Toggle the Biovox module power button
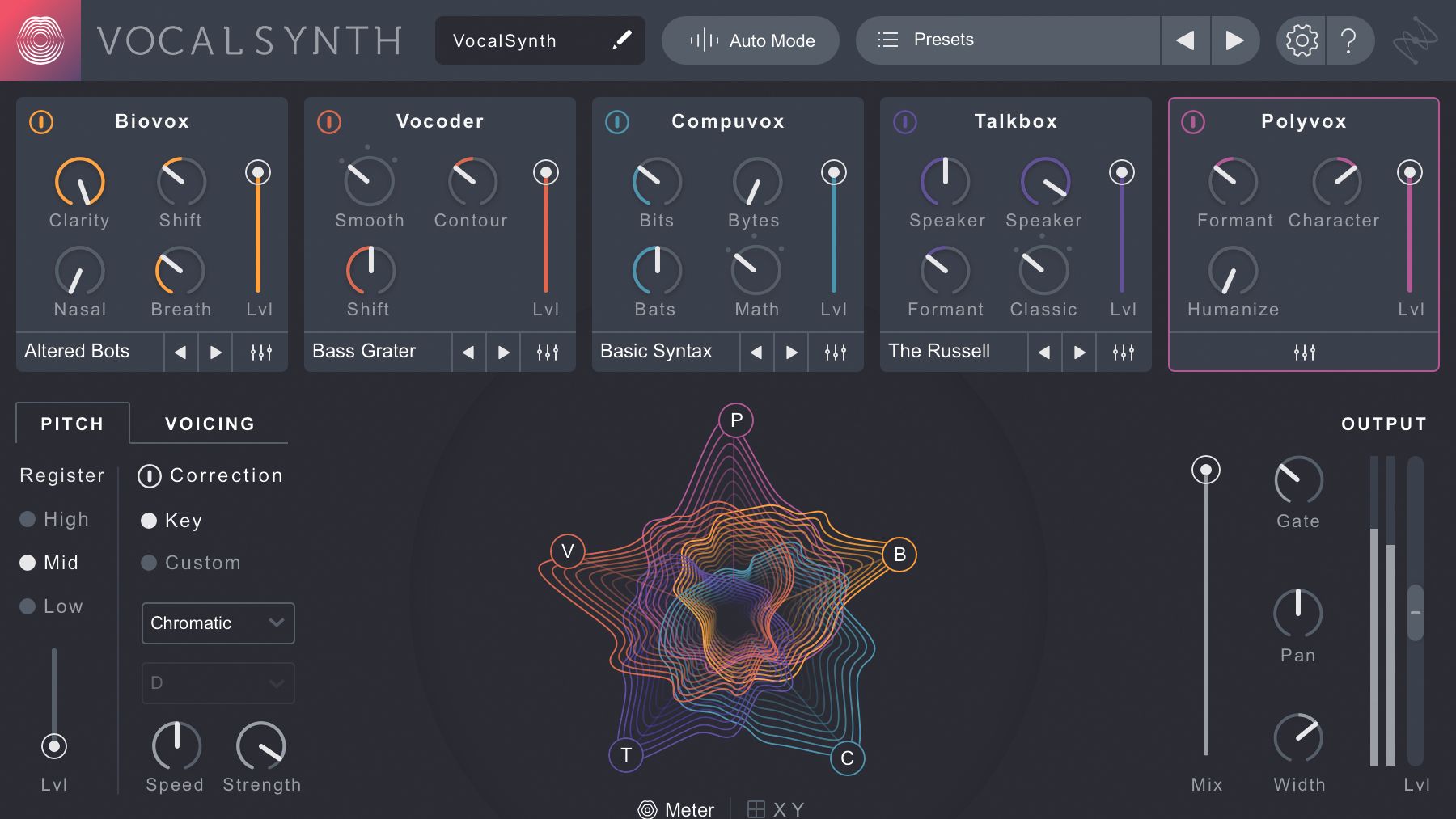1456x819 pixels. (x=40, y=122)
